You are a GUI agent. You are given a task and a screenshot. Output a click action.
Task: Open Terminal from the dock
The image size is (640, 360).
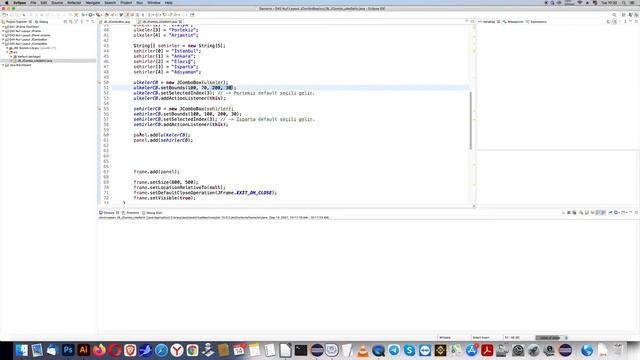301,350
